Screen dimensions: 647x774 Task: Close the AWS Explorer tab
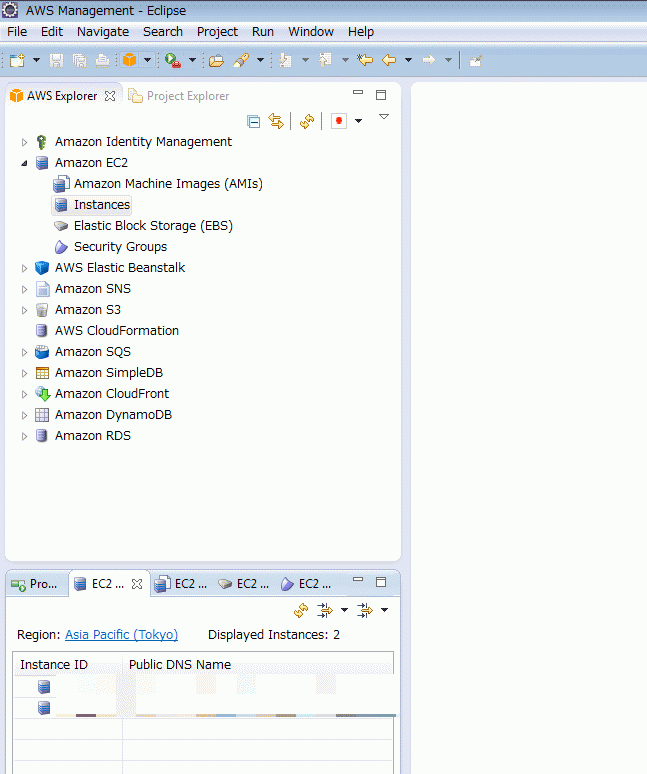(x=110, y=96)
